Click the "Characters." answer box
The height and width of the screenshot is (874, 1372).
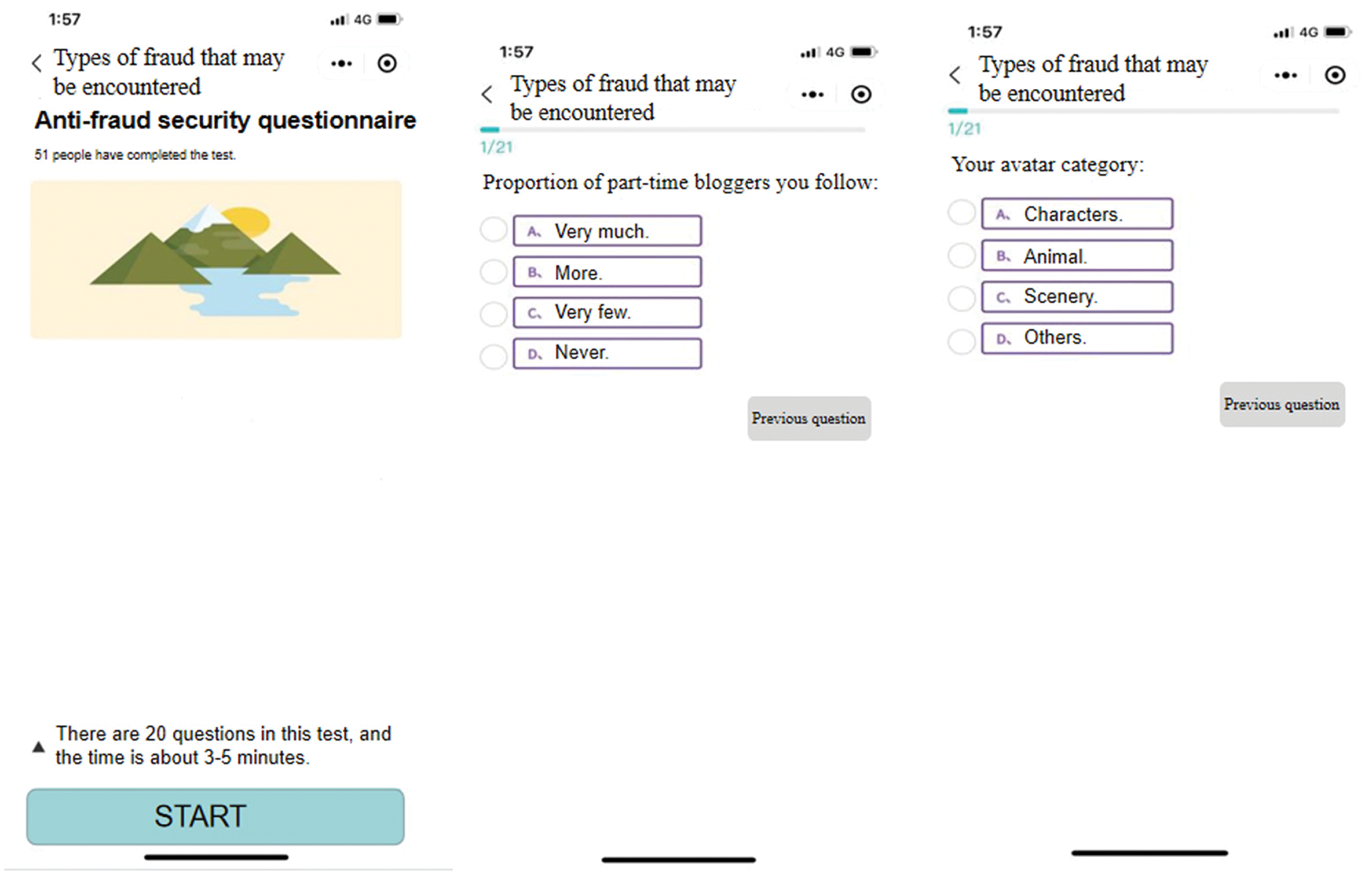(1076, 214)
